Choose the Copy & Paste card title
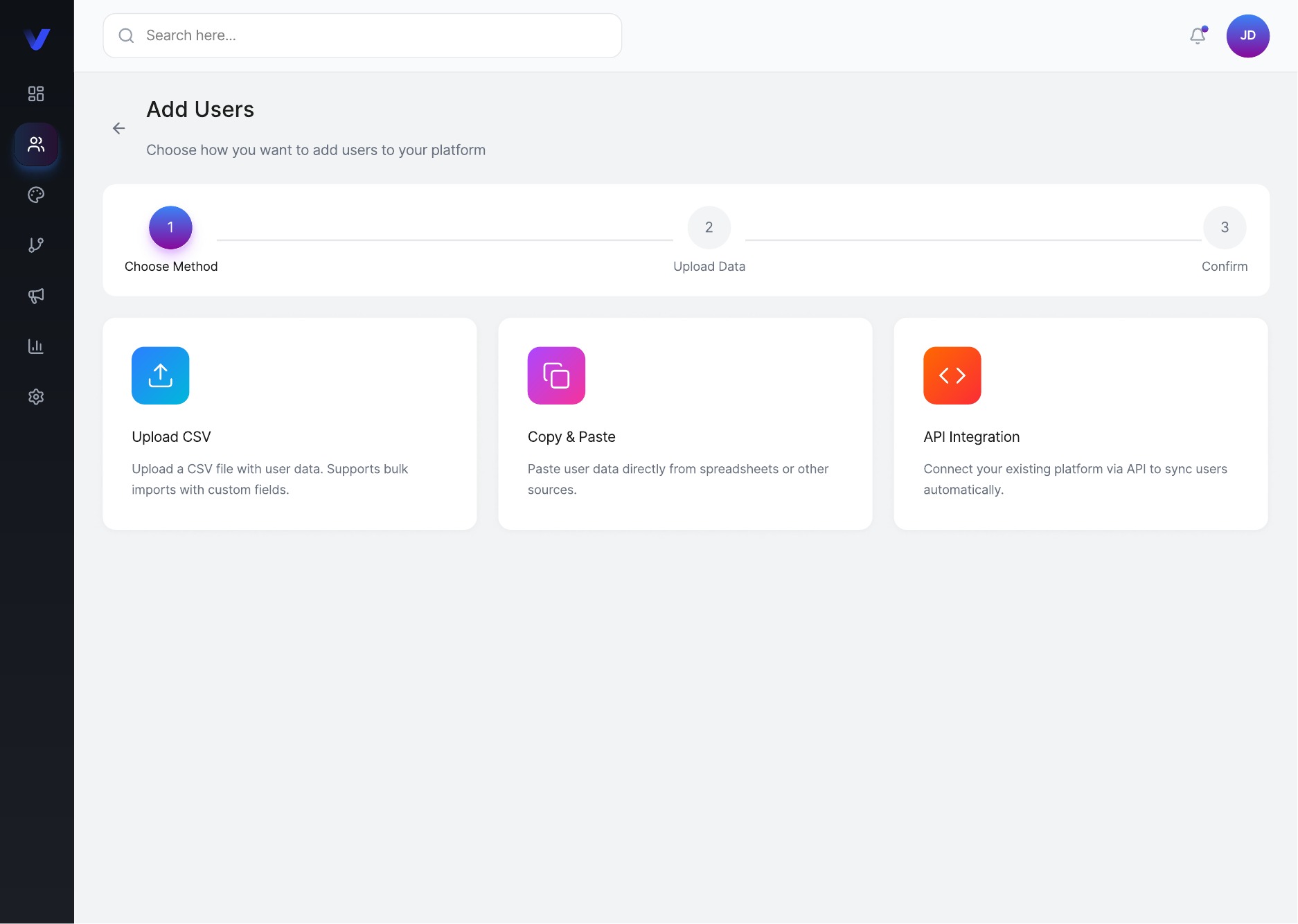Viewport: 1298px width, 924px height. (571, 437)
